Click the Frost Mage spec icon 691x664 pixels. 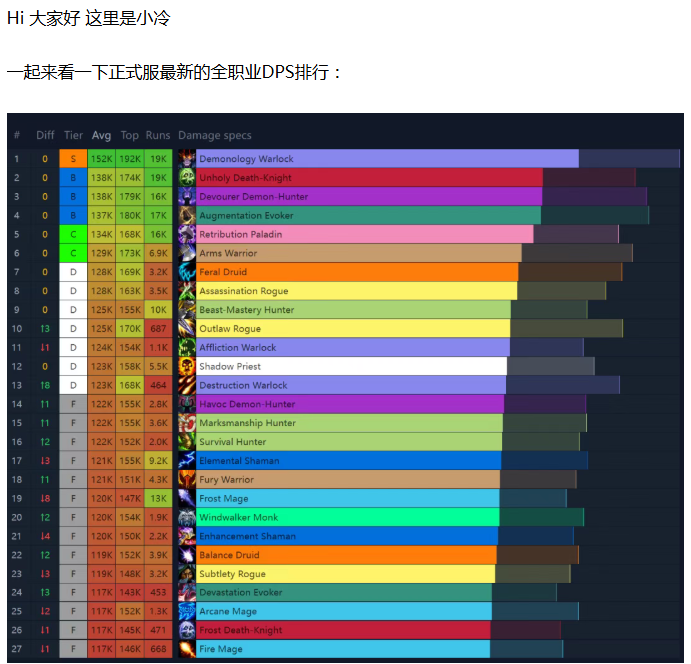[187, 498]
